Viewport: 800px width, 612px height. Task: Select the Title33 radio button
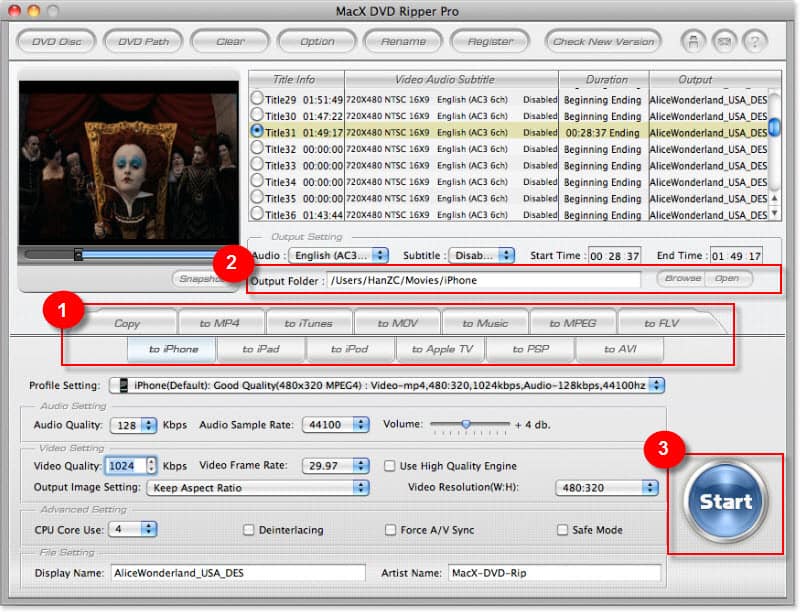point(257,164)
